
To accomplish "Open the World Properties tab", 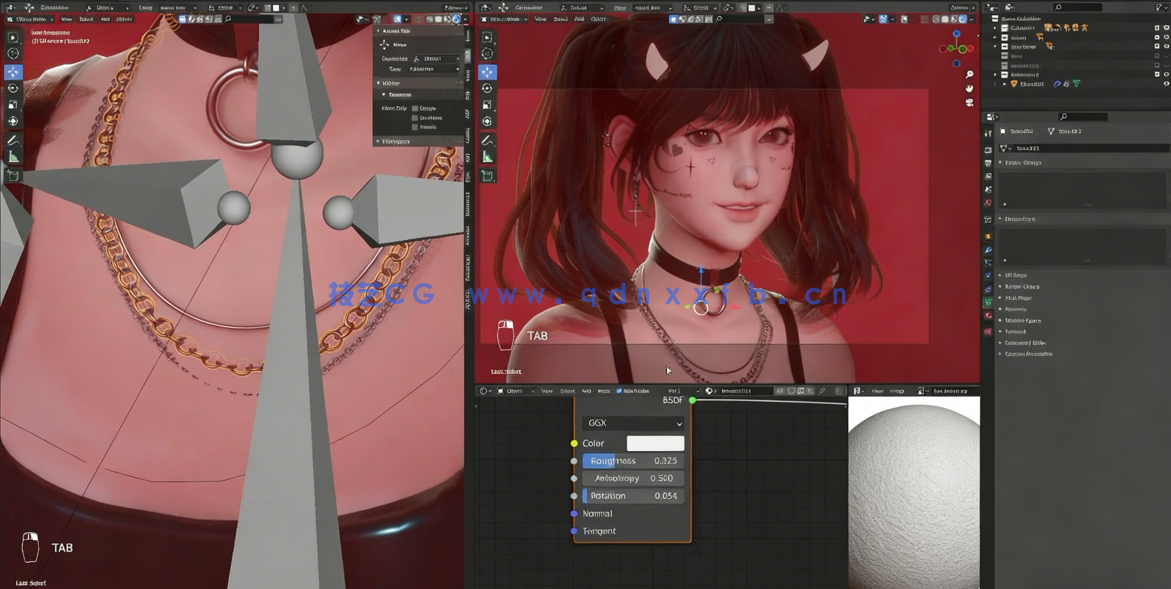I will (988, 204).
